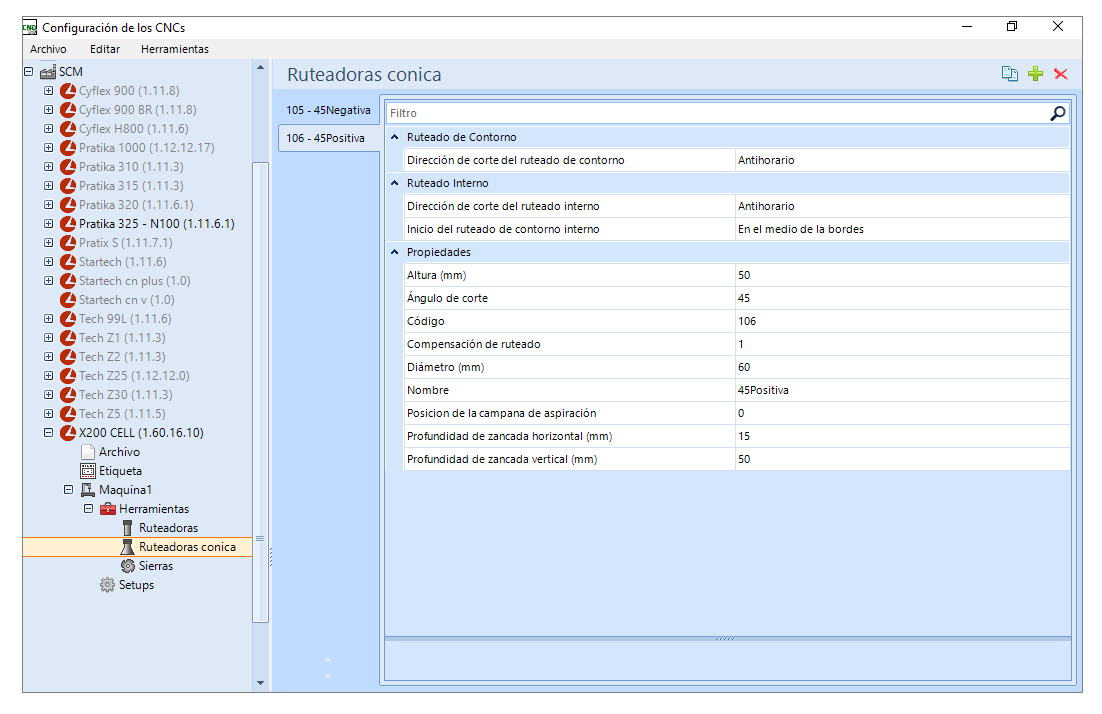Viewport: 1102px width, 714px height.
Task: Collapse the X200 CELL node
Action: pyautogui.click(x=48, y=432)
